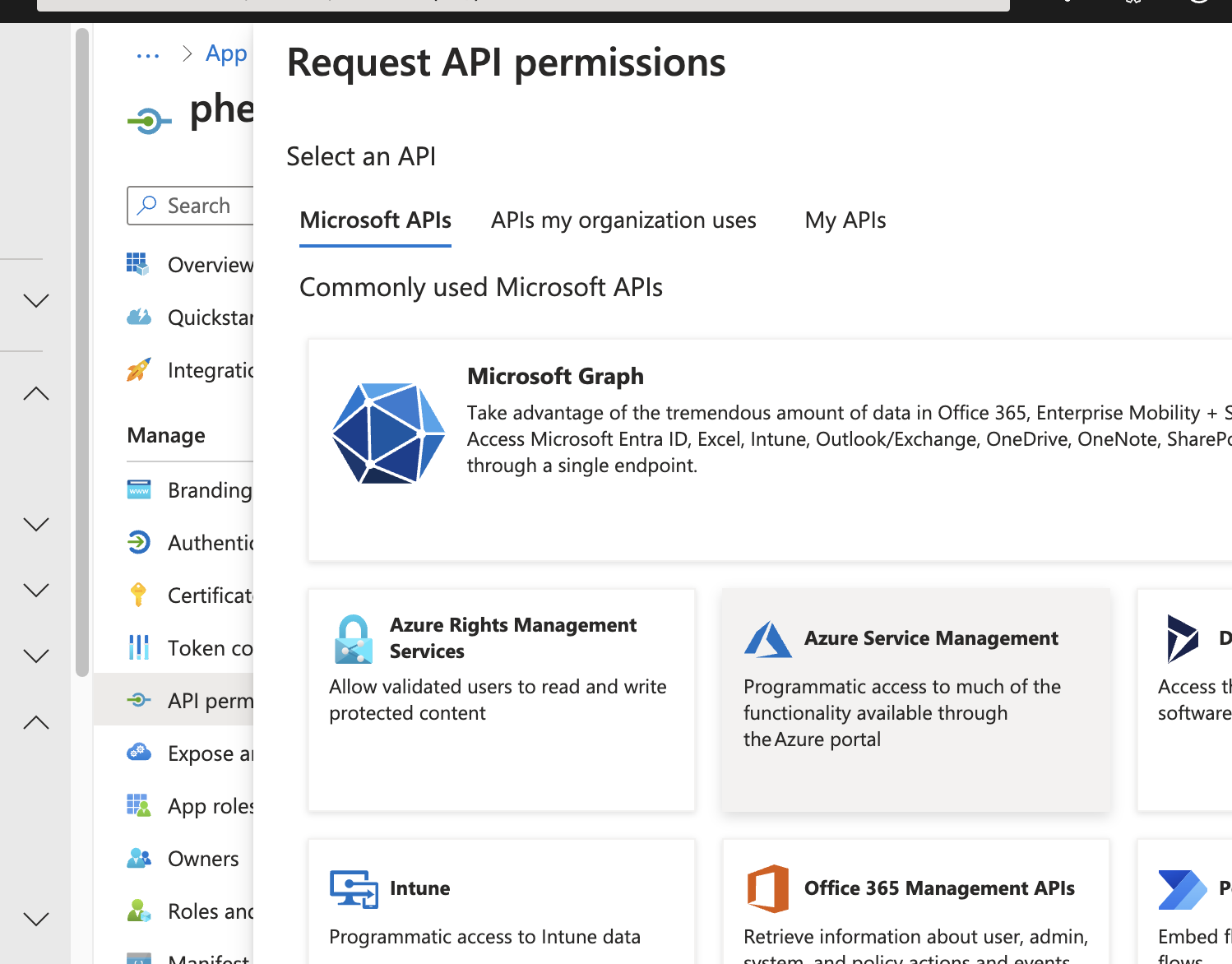Click the Azure Rights Management lock icon
1232x964 pixels.
point(354,639)
